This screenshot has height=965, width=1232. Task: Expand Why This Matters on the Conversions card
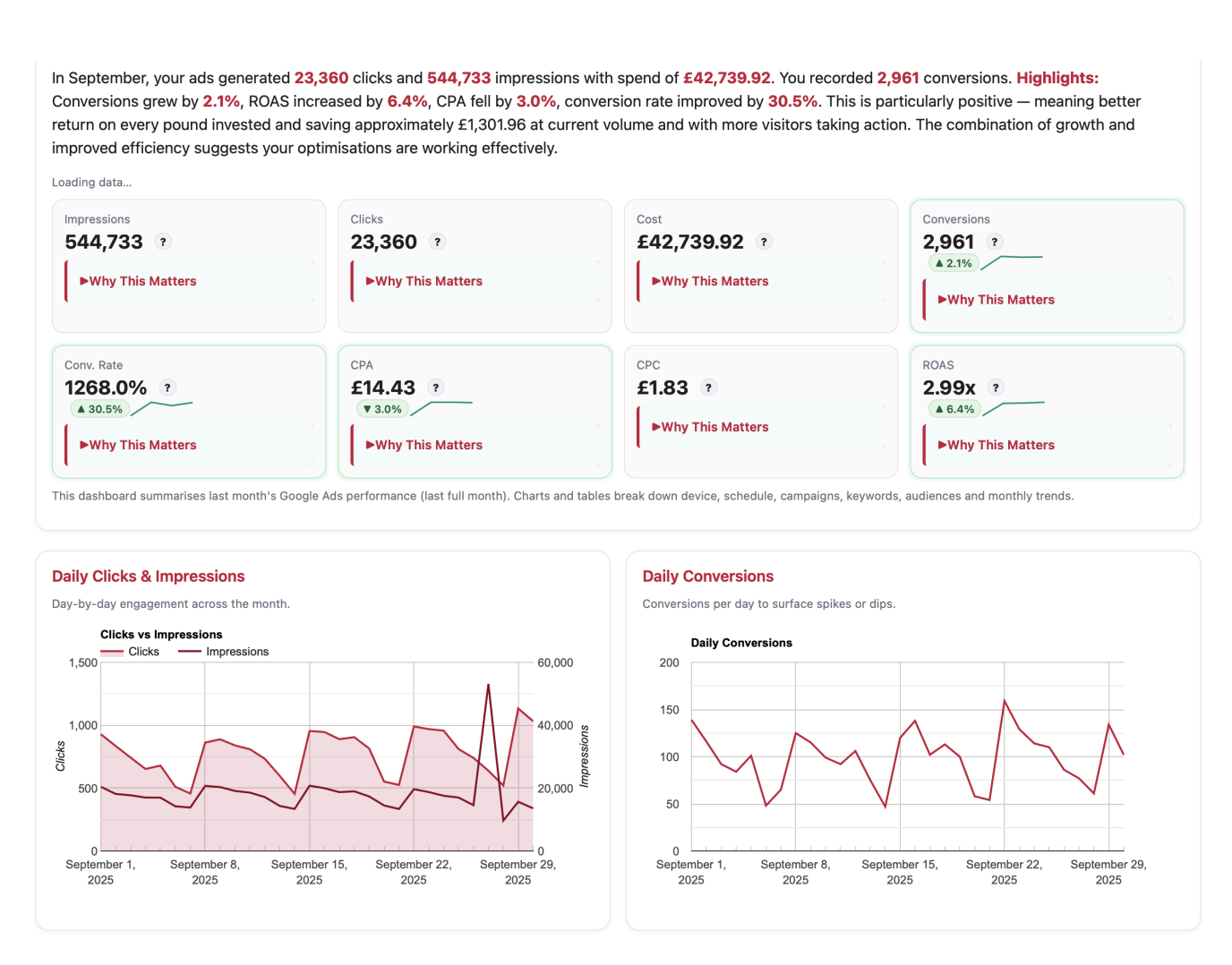(1000, 300)
